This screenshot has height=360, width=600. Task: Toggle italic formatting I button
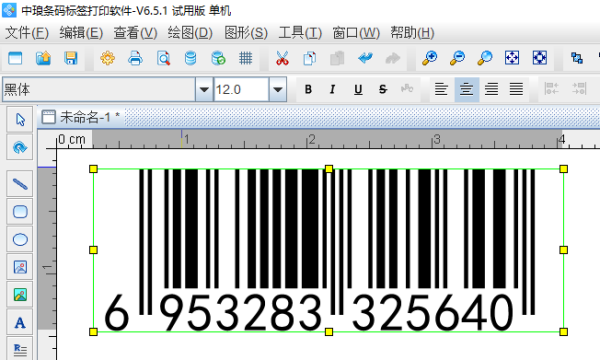click(333, 90)
